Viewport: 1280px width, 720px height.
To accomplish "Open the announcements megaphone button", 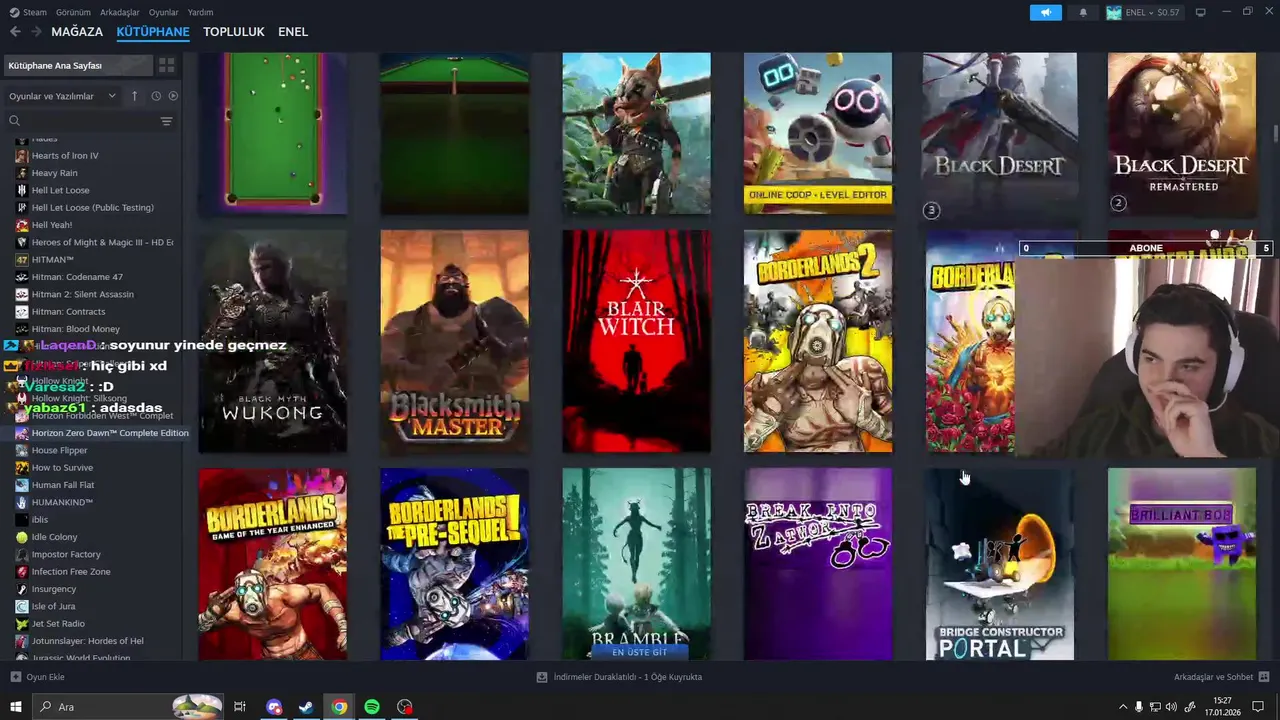I will click(1045, 12).
